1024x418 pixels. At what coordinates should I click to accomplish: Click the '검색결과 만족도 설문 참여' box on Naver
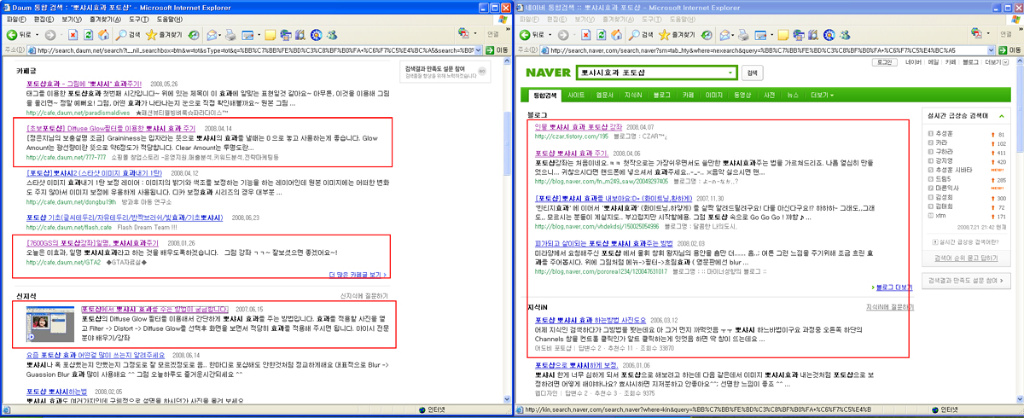coord(965,280)
